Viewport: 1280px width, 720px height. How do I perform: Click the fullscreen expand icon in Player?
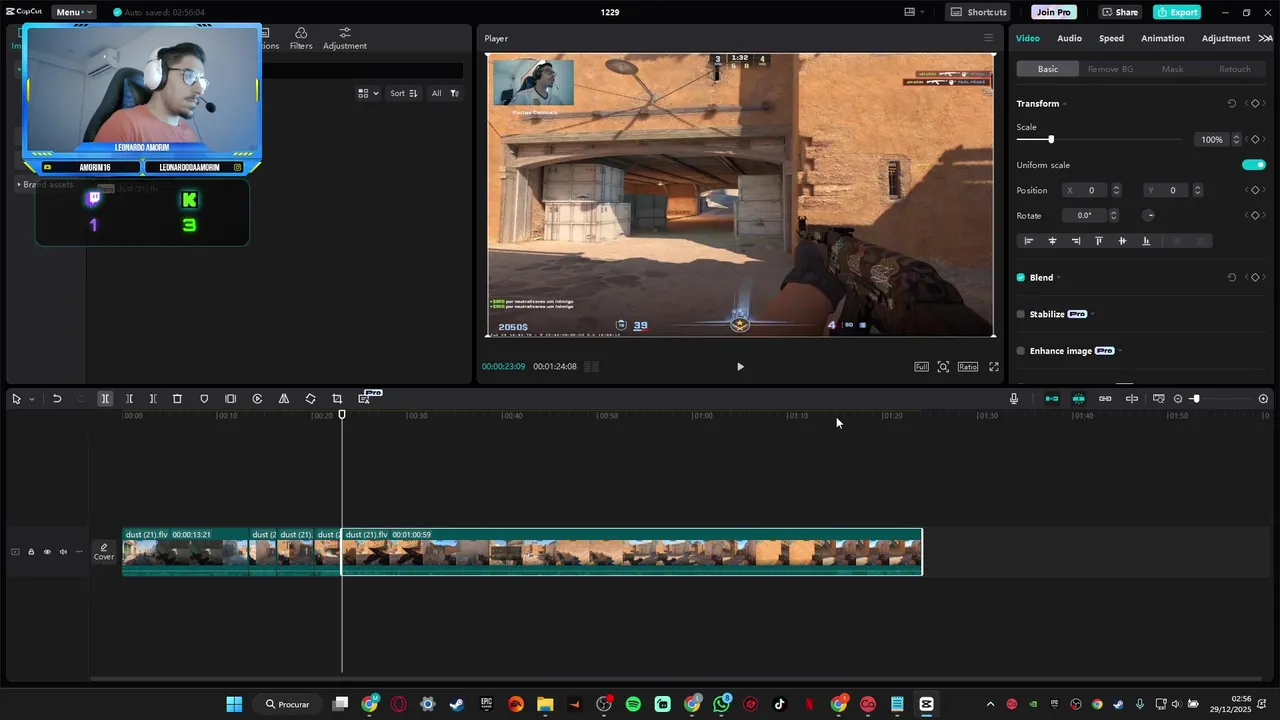(994, 367)
